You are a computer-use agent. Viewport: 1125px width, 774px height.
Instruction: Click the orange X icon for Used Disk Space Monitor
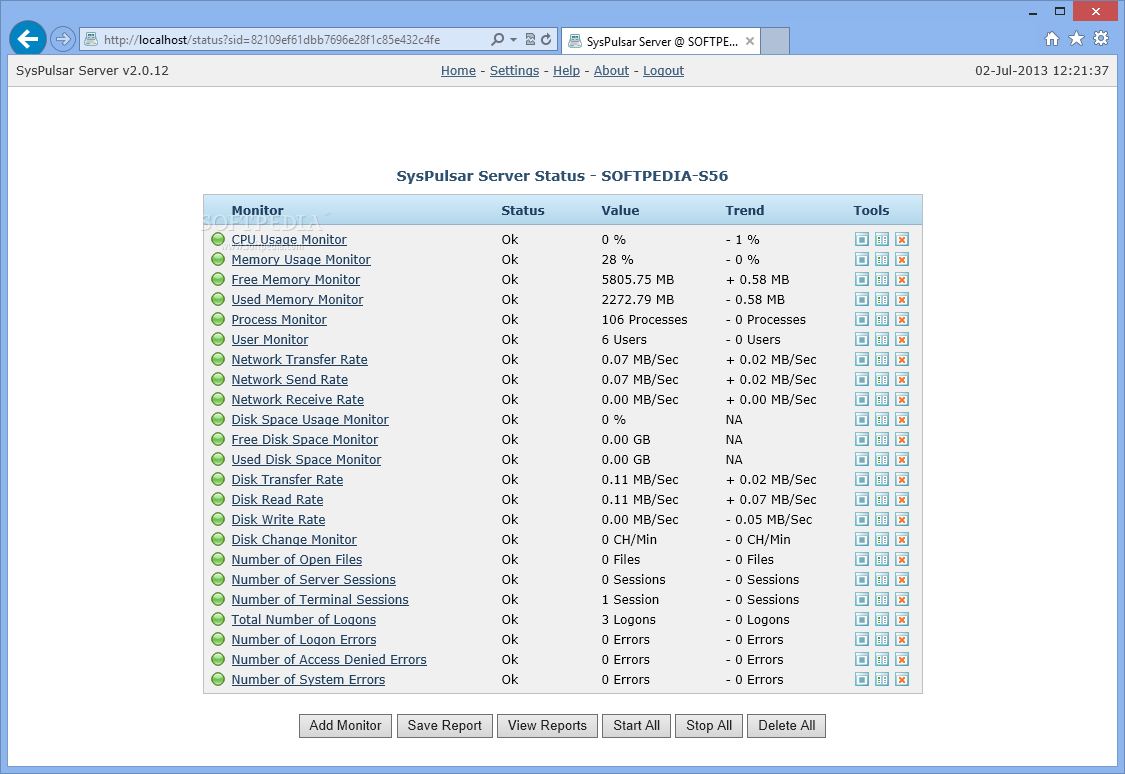(902, 460)
